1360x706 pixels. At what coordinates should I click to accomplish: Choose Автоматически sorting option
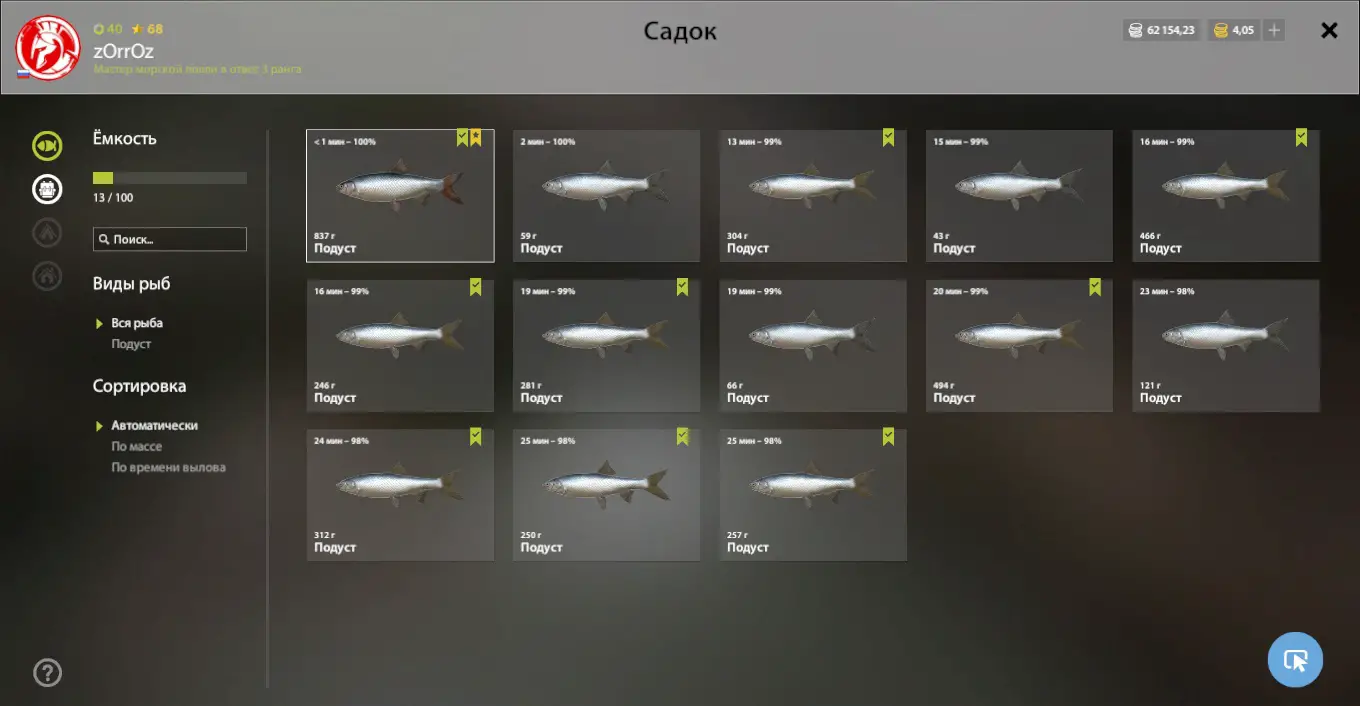pos(154,425)
